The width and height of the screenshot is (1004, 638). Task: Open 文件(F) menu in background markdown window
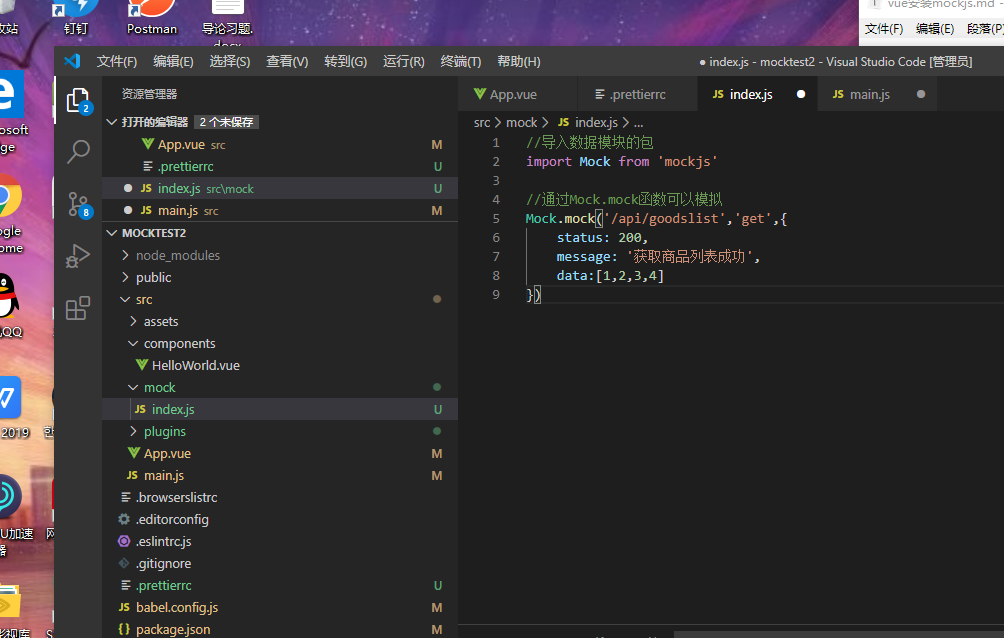[x=884, y=29]
